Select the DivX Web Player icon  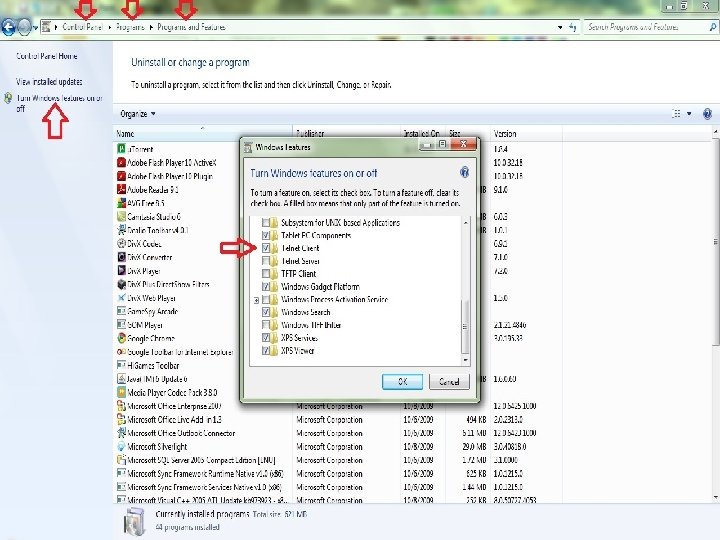click(x=121, y=298)
